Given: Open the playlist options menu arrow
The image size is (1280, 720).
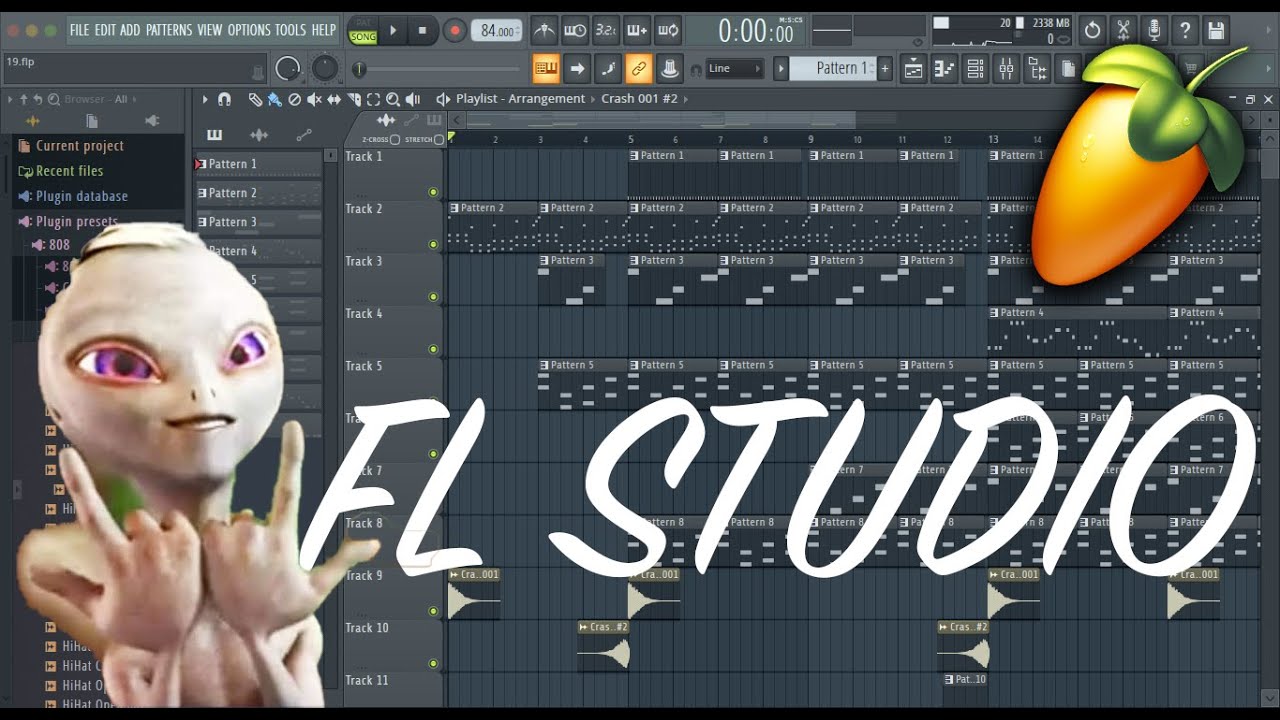Looking at the screenshot, I should 205,99.
